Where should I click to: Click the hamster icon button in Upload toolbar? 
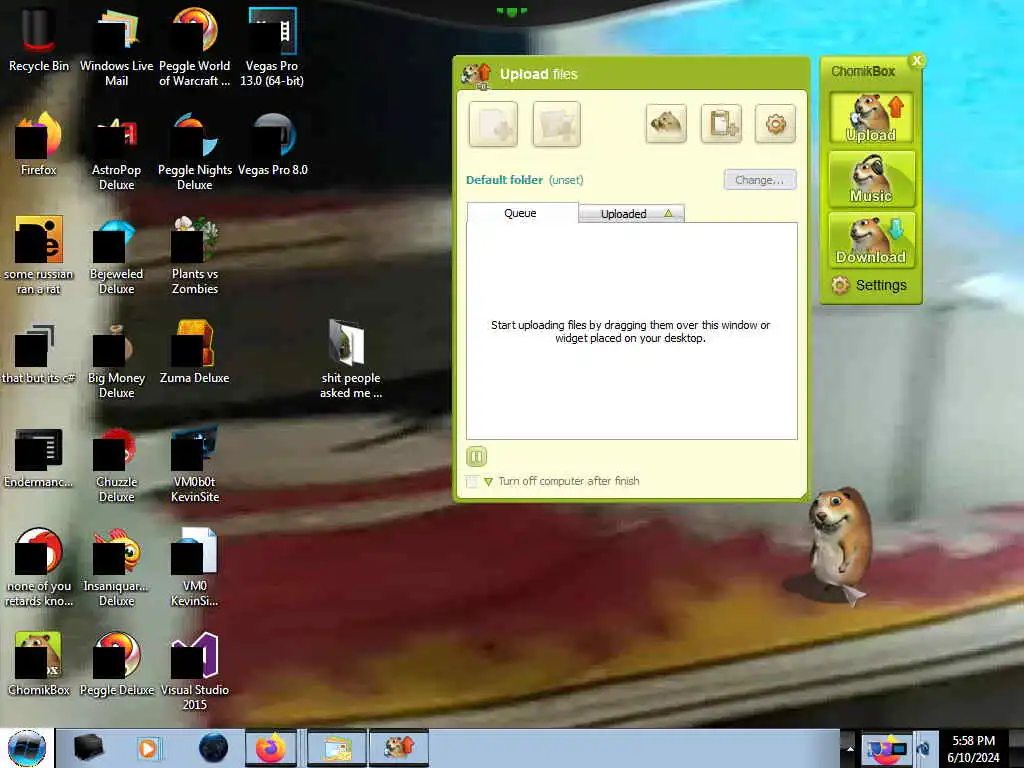(x=666, y=123)
